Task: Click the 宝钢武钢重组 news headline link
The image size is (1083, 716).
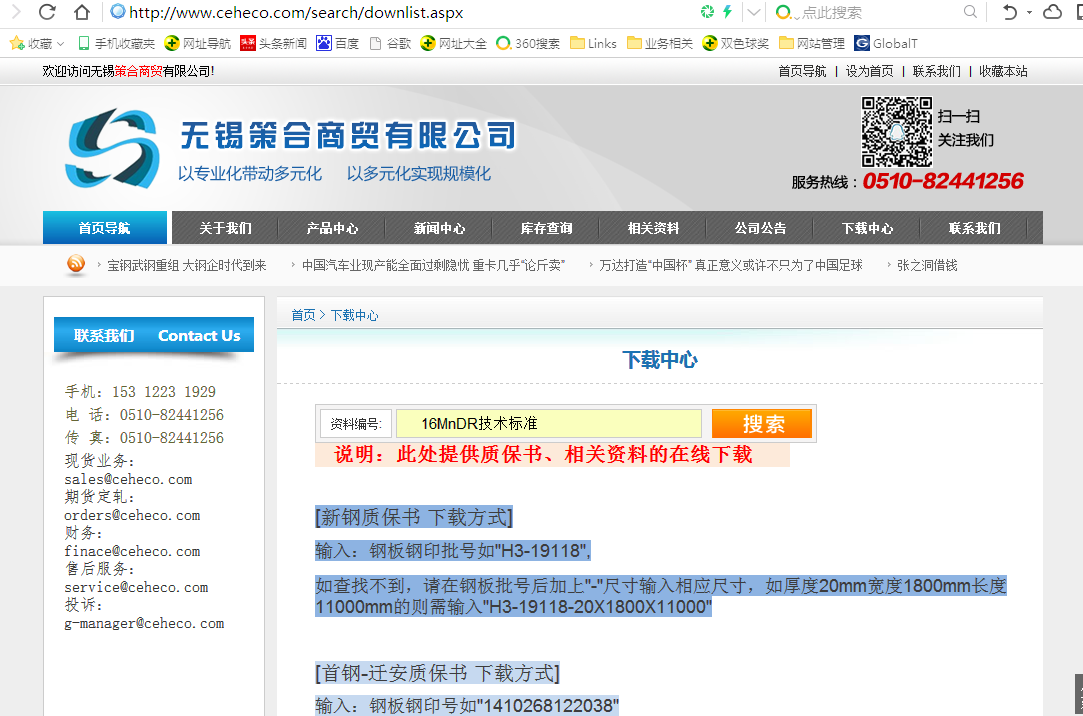Action: coord(186,265)
